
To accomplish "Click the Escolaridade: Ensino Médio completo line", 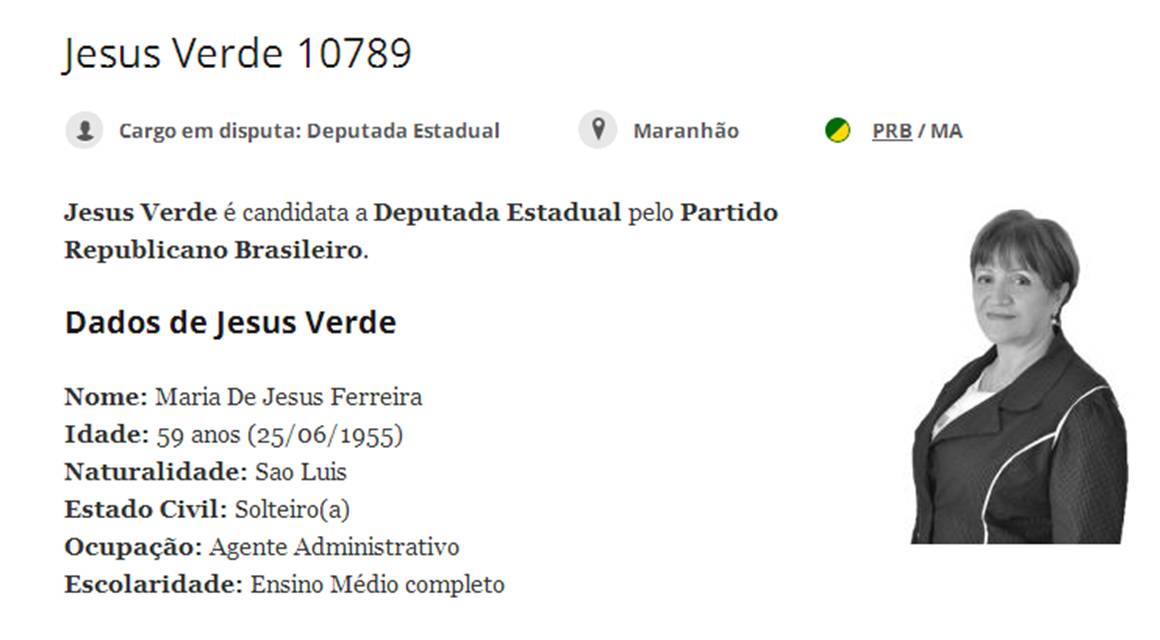I will pos(284,584).
